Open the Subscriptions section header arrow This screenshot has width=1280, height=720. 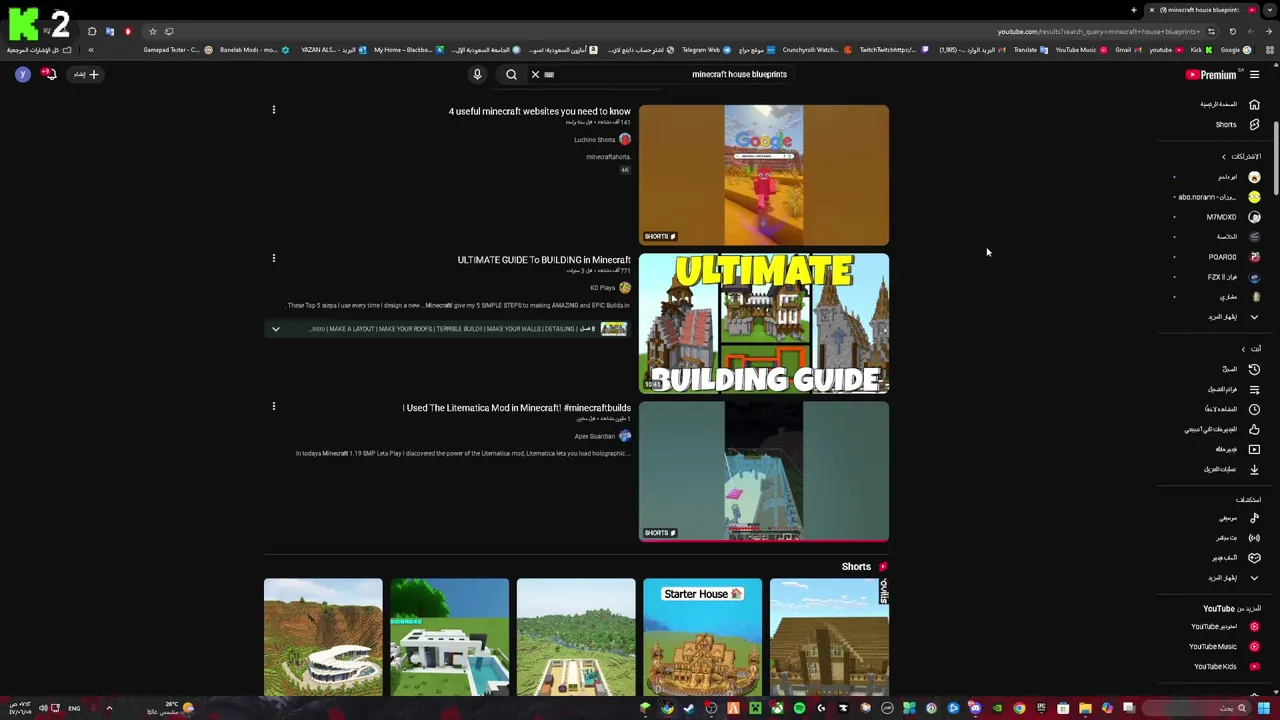click(x=1223, y=157)
